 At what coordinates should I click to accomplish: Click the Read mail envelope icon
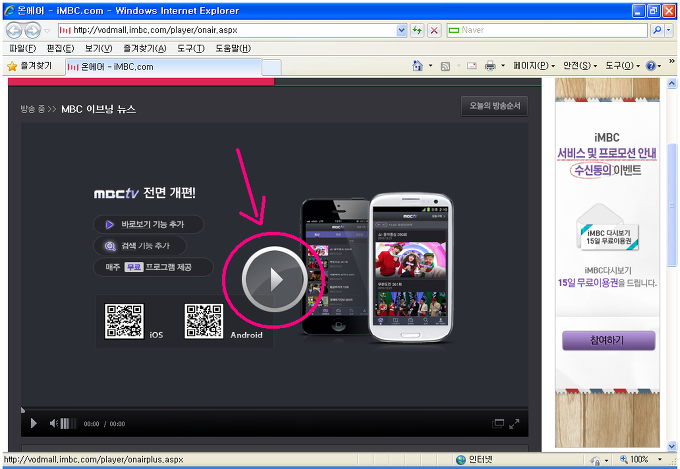pyautogui.click(x=472, y=66)
